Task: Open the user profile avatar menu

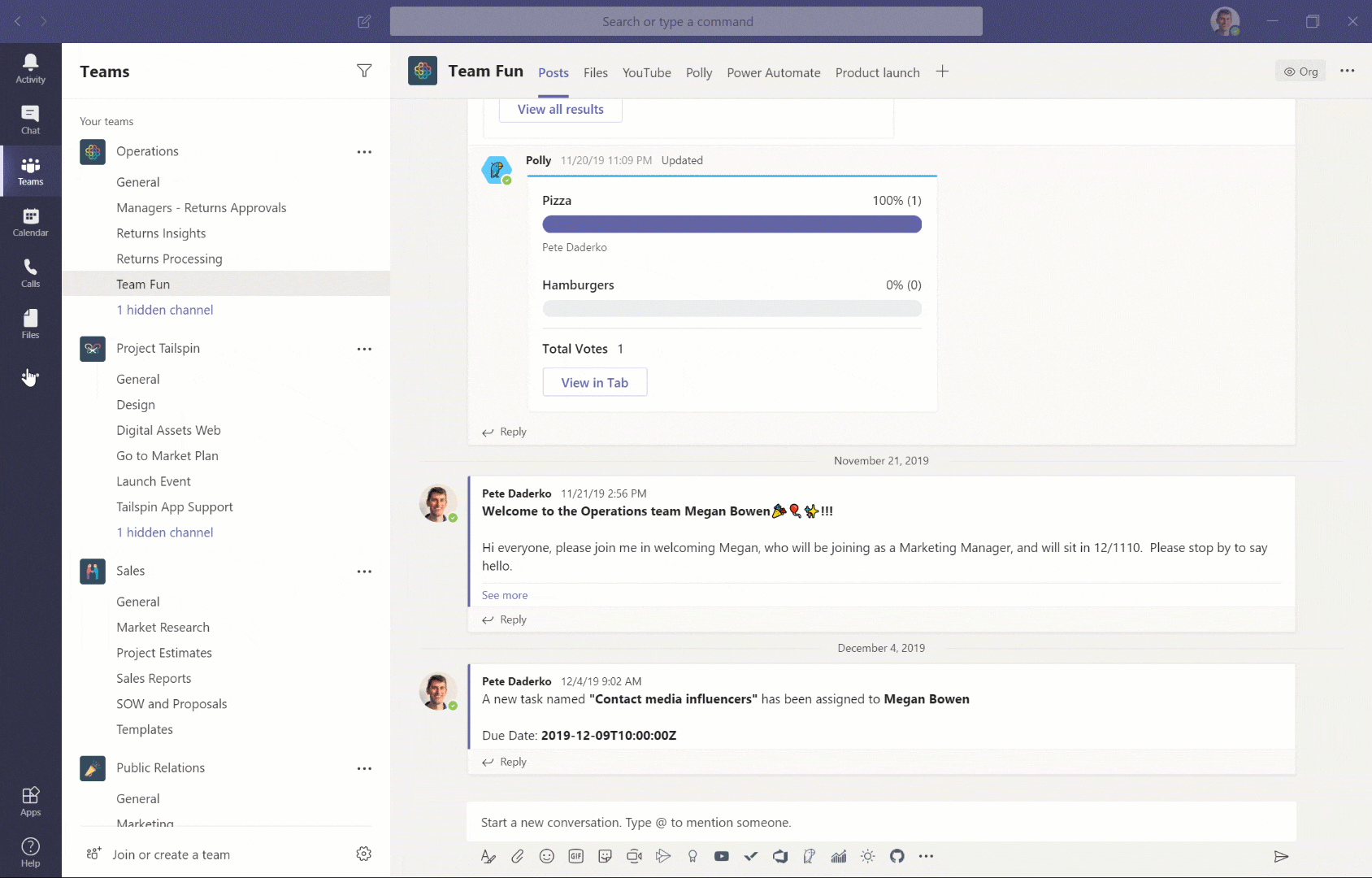Action: [1225, 21]
